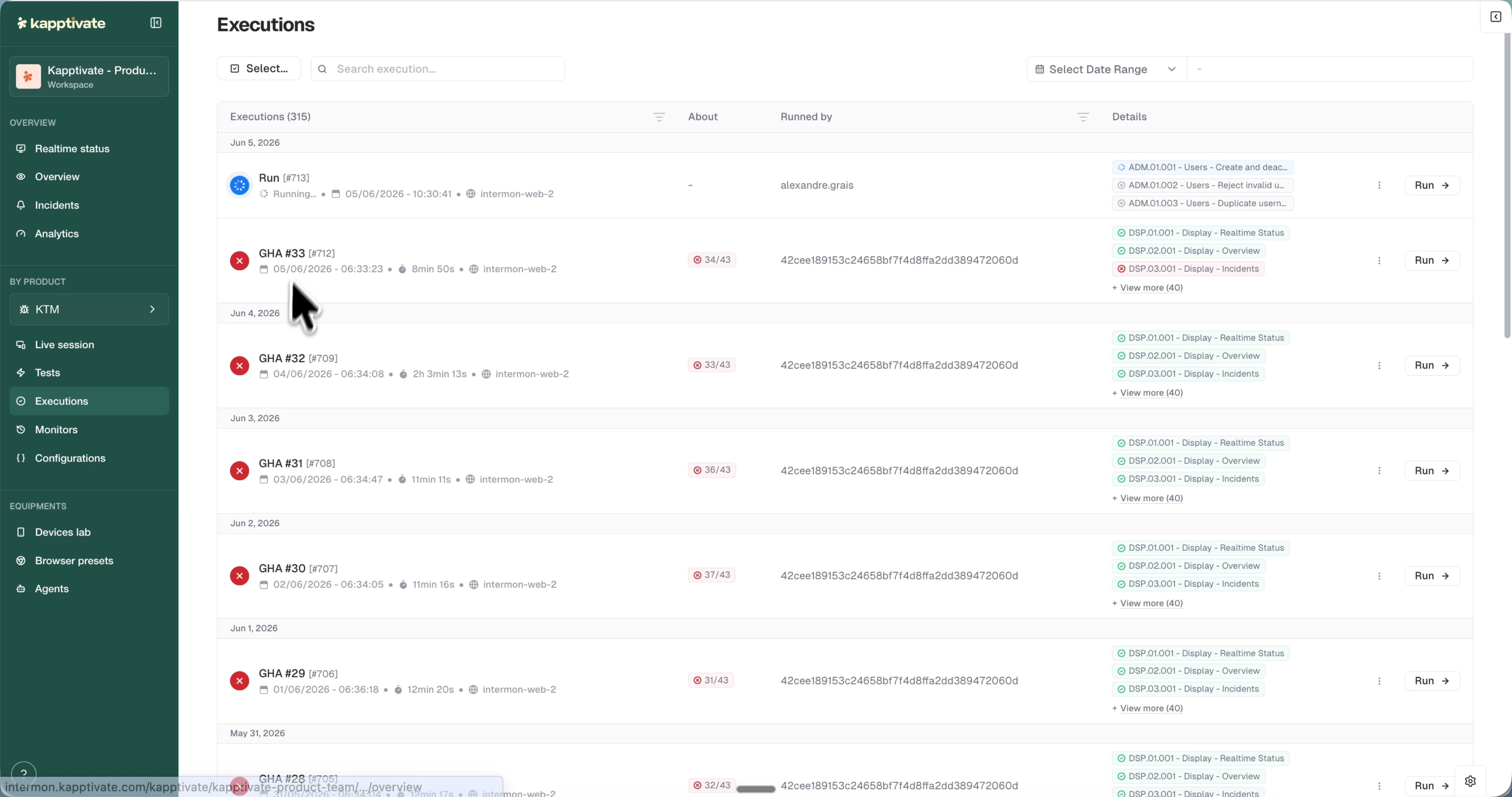This screenshot has width=1512, height=797.
Task: Go to Tests
Action: (x=89, y=373)
